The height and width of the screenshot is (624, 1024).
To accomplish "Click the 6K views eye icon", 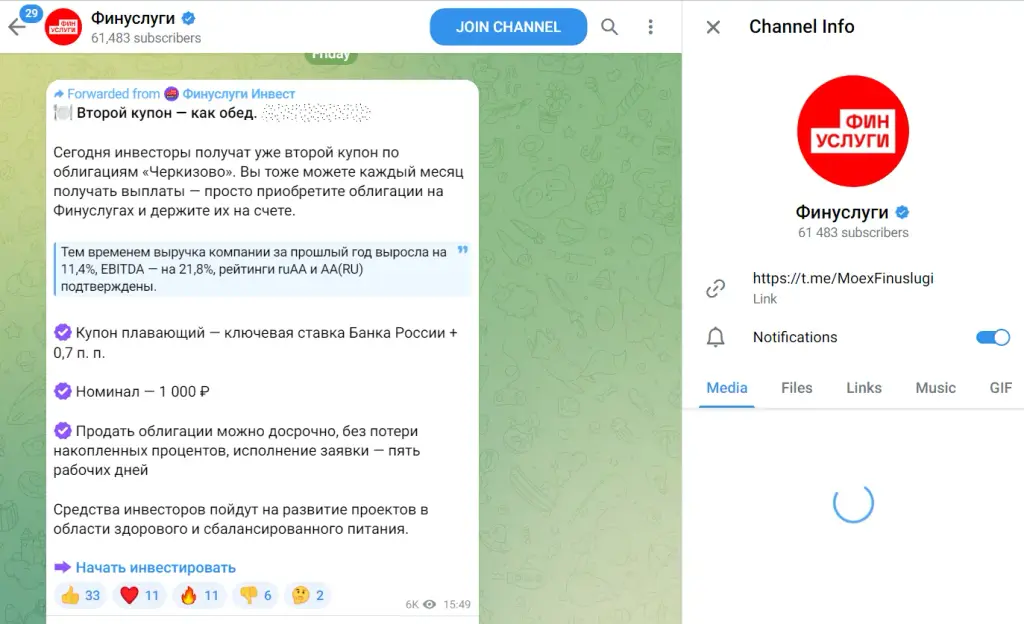I will pos(429,604).
